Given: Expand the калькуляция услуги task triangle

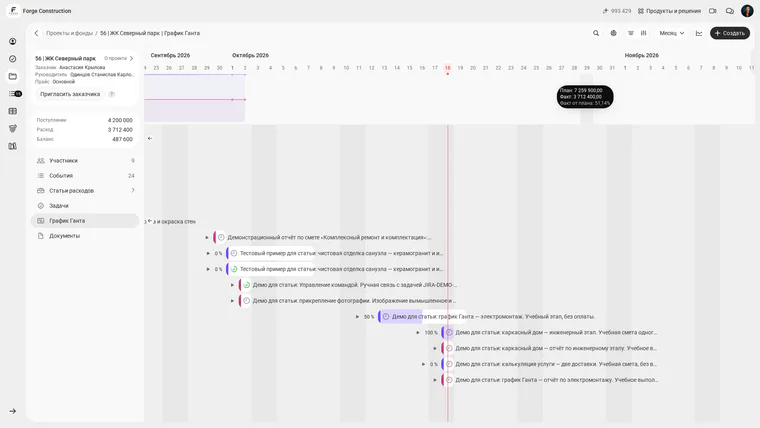Looking at the screenshot, I should (x=424, y=364).
